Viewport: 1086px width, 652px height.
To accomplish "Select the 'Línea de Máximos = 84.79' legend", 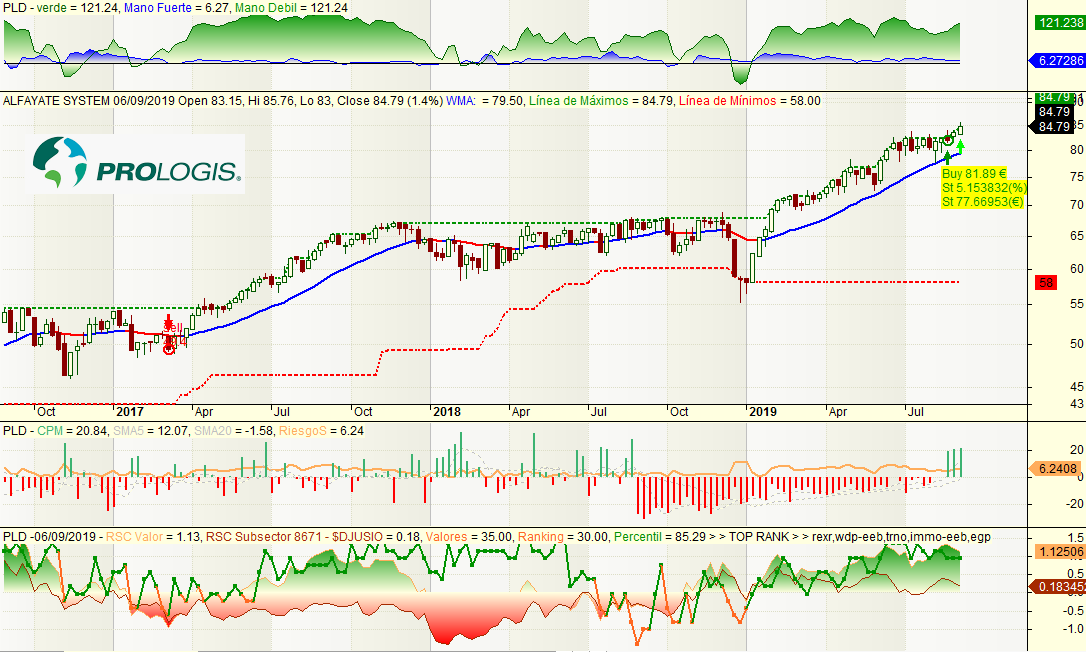I will pyautogui.click(x=601, y=101).
